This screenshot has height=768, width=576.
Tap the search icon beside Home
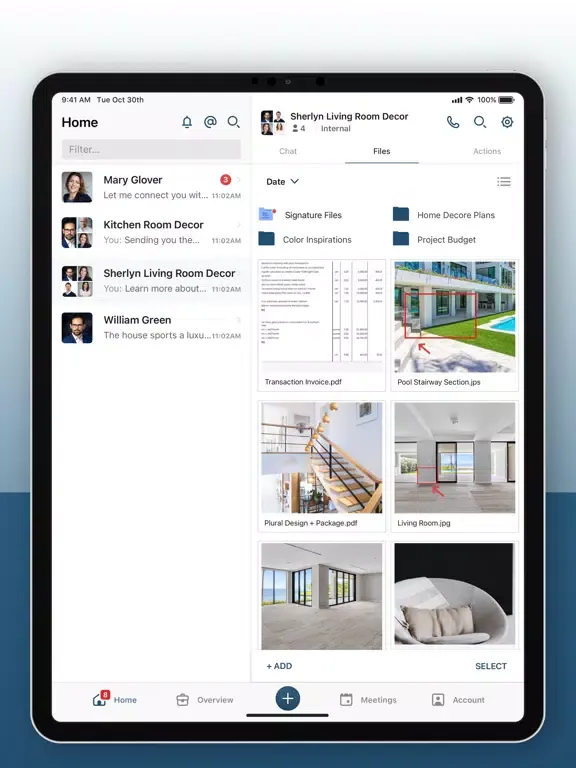[x=234, y=122]
